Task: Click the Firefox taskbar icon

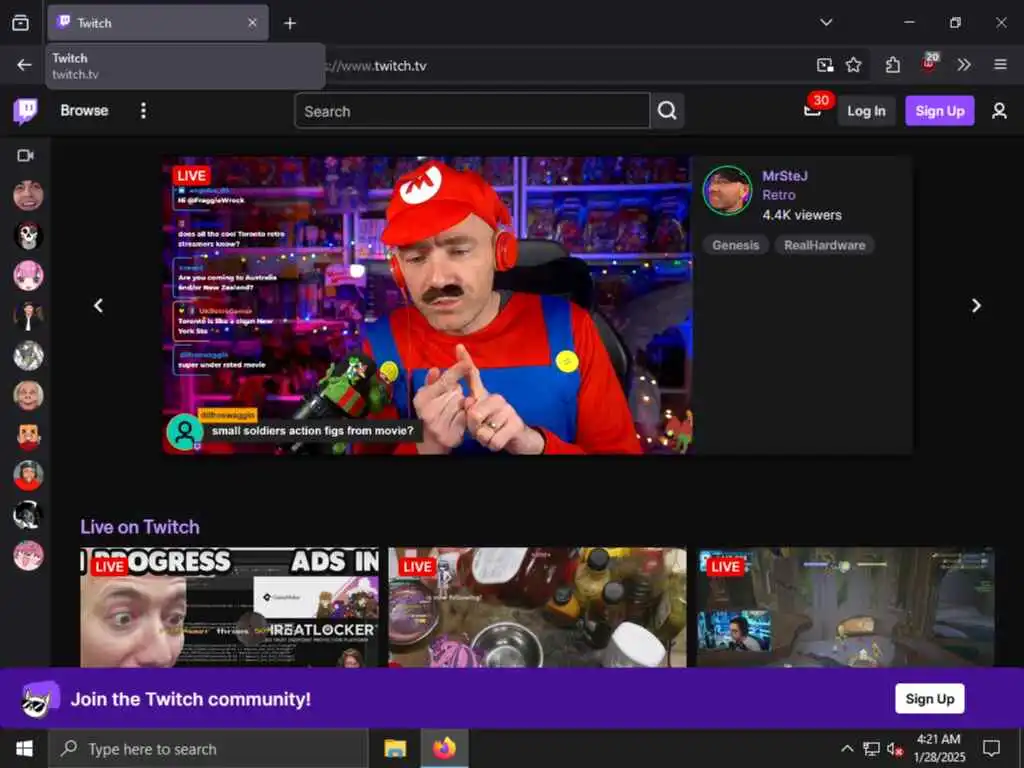Action: point(443,748)
